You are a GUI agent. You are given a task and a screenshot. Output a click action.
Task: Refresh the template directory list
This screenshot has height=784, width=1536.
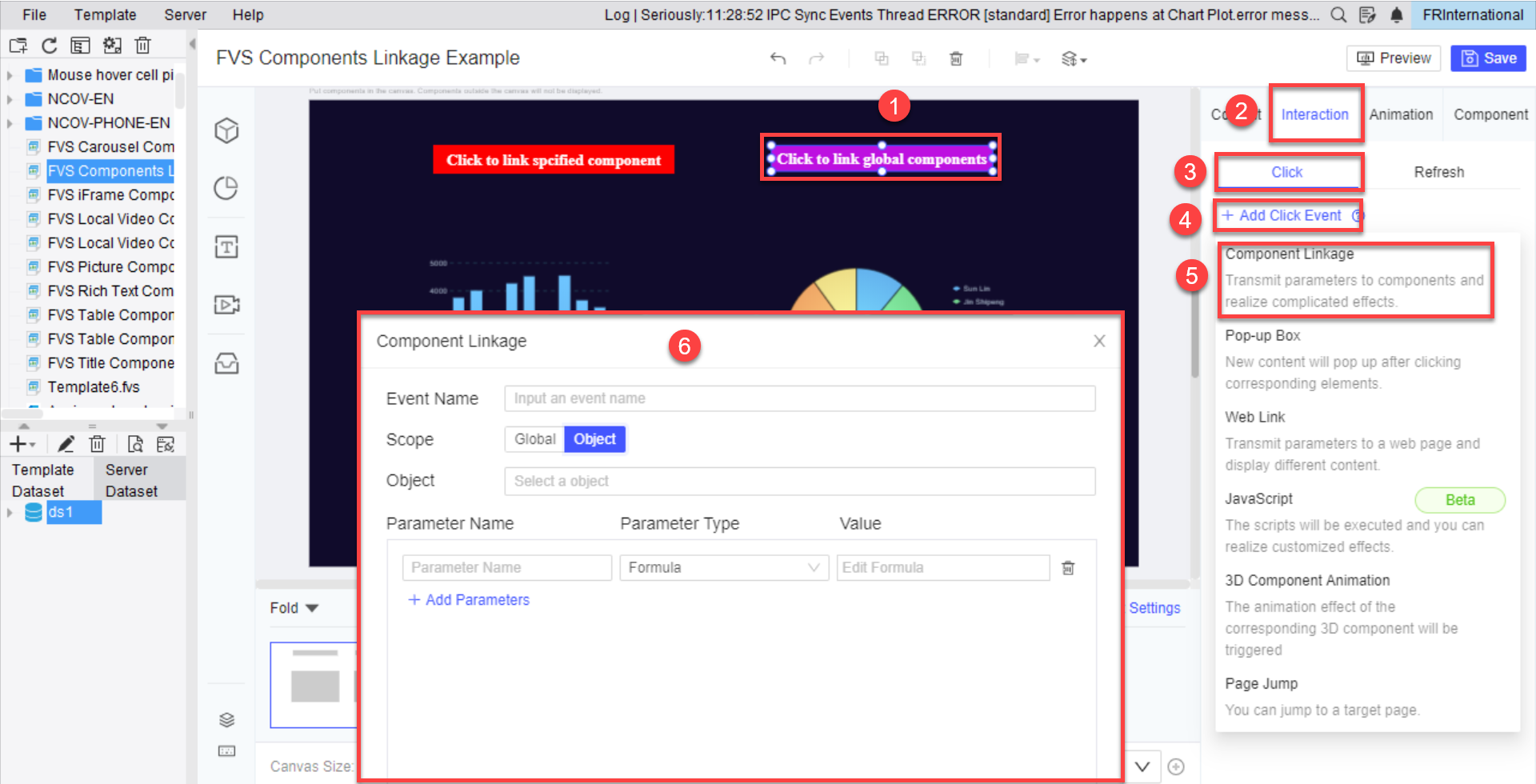49,46
